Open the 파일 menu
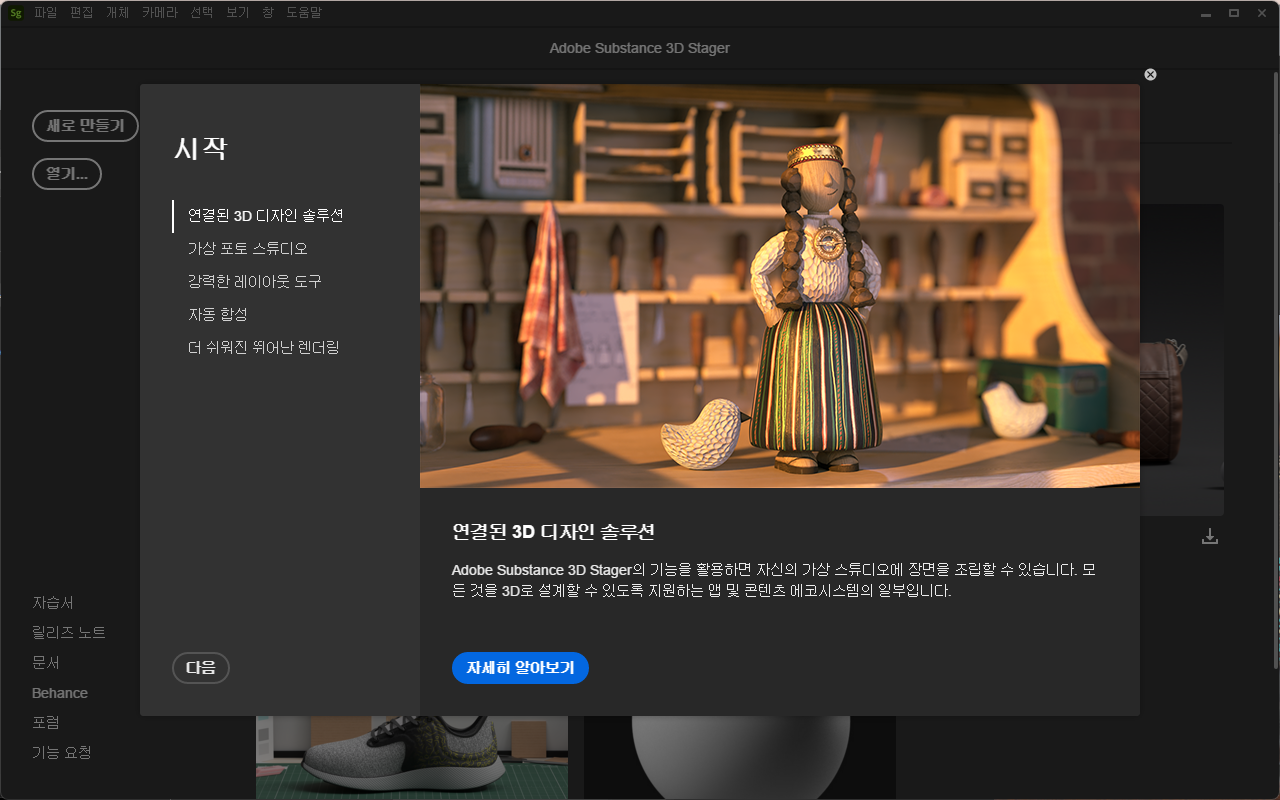This screenshot has width=1280, height=800. tap(46, 13)
